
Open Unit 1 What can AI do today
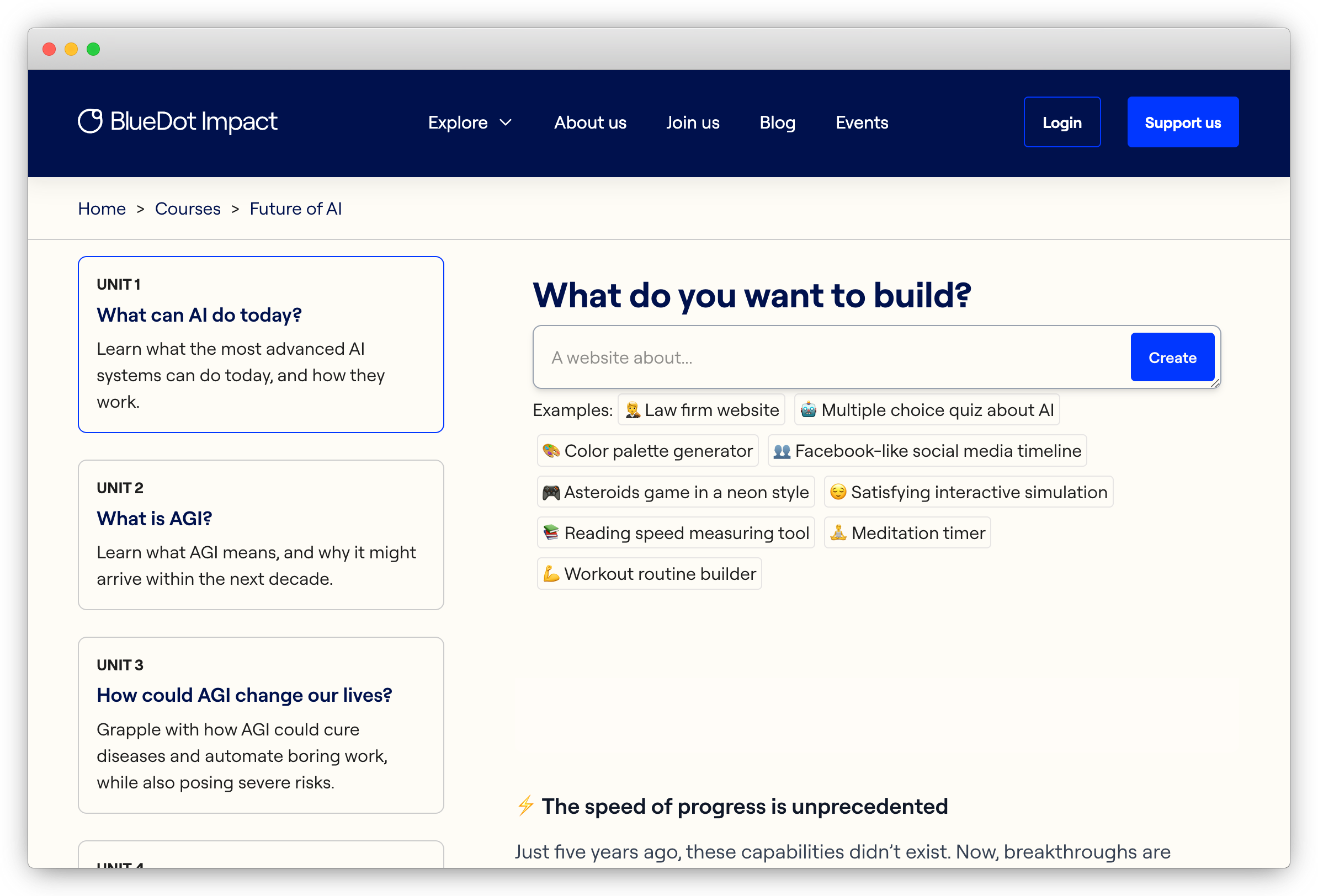(261, 344)
